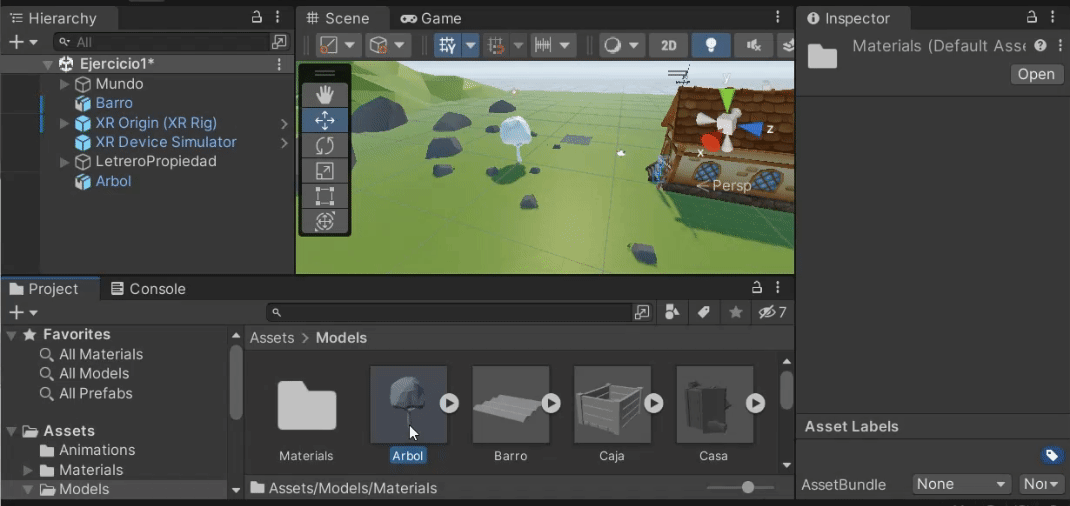1070x506 pixels.
Task: Toggle scene lighting lightbulb
Action: point(711,46)
